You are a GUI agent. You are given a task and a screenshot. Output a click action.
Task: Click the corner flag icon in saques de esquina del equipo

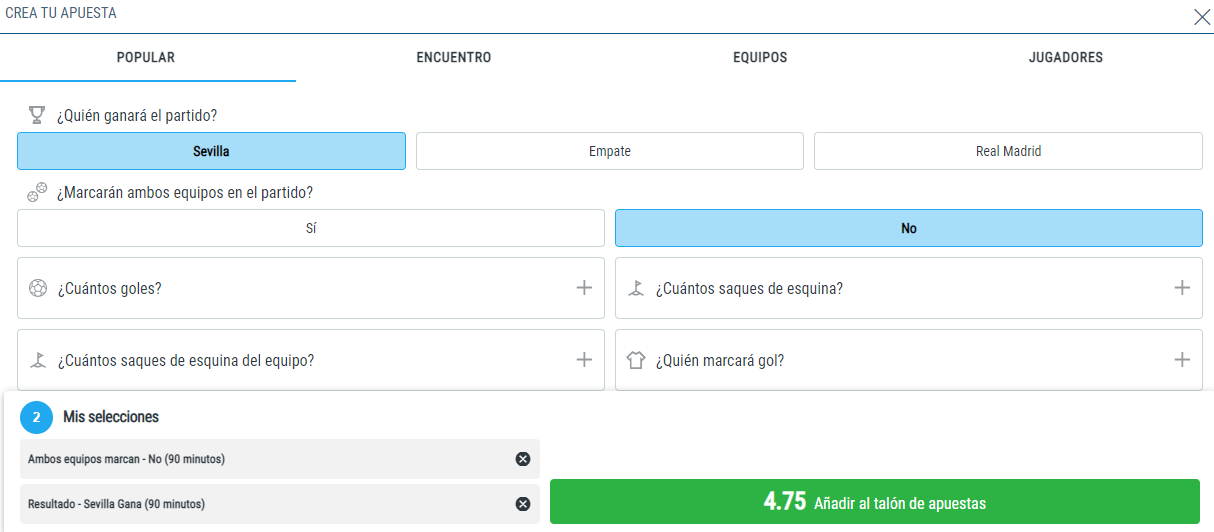38,360
